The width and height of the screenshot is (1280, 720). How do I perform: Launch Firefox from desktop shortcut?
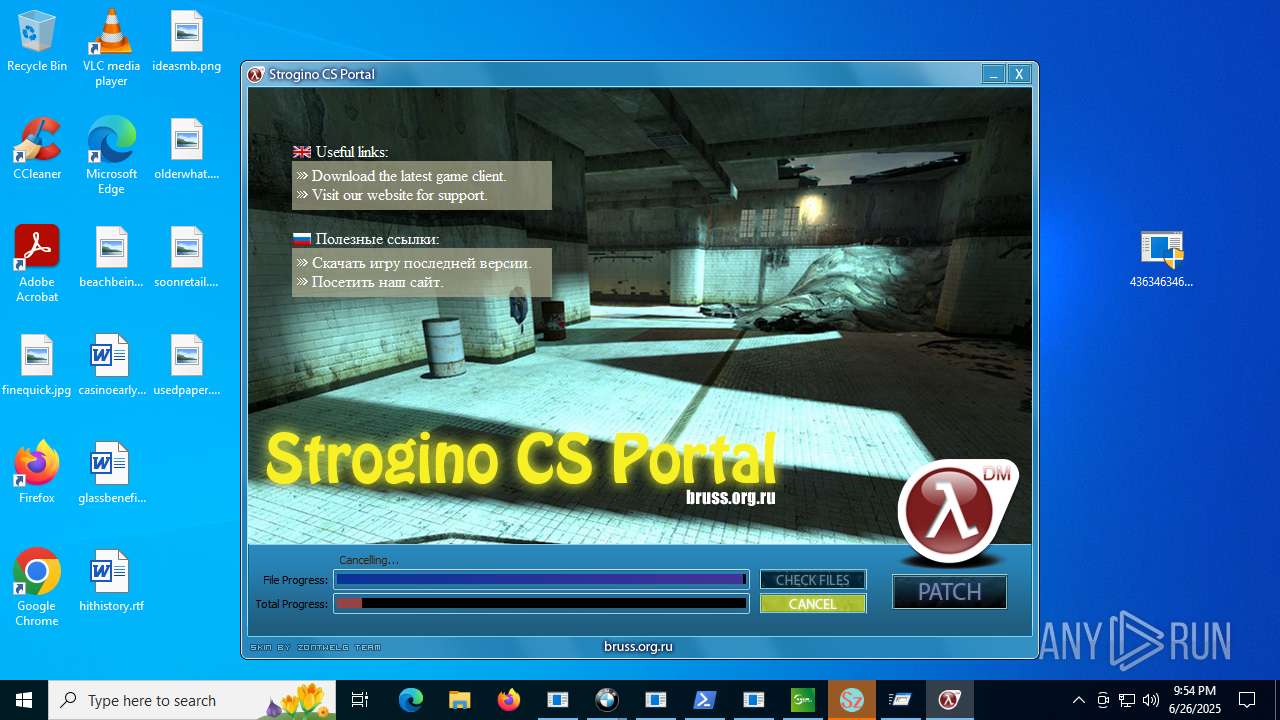click(37, 473)
